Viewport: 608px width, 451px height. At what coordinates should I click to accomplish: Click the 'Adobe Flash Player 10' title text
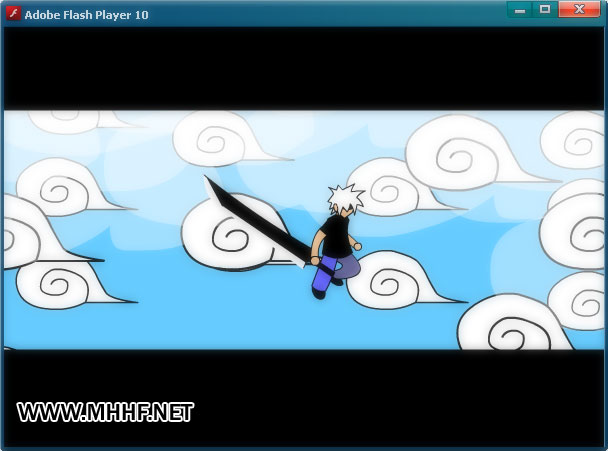tap(87, 15)
